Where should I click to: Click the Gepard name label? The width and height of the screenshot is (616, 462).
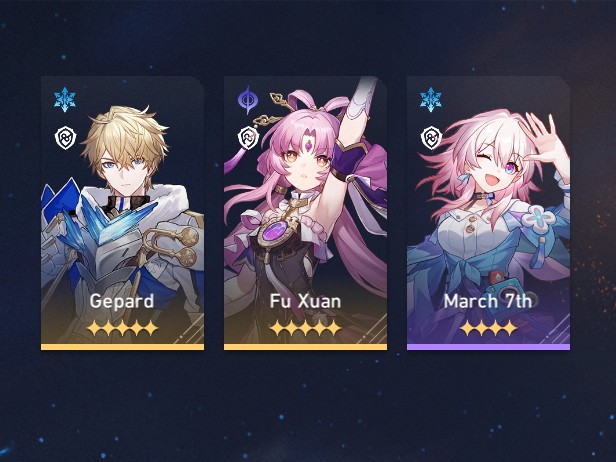pyautogui.click(x=122, y=302)
